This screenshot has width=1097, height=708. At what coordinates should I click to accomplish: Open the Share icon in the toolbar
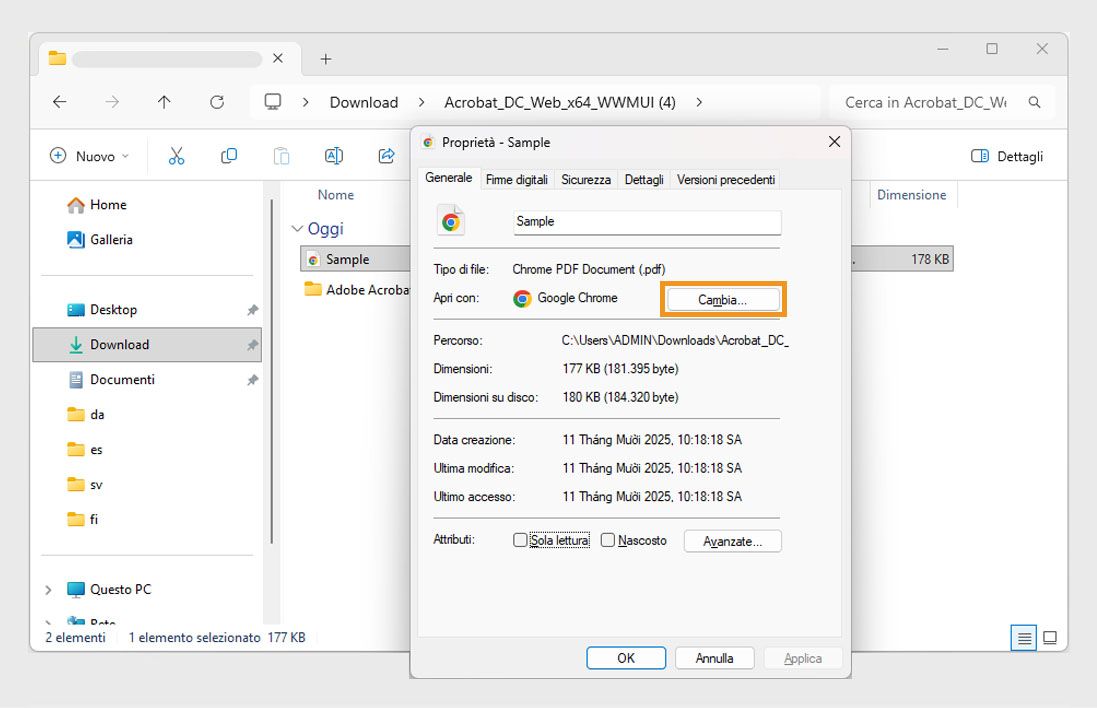coord(386,155)
